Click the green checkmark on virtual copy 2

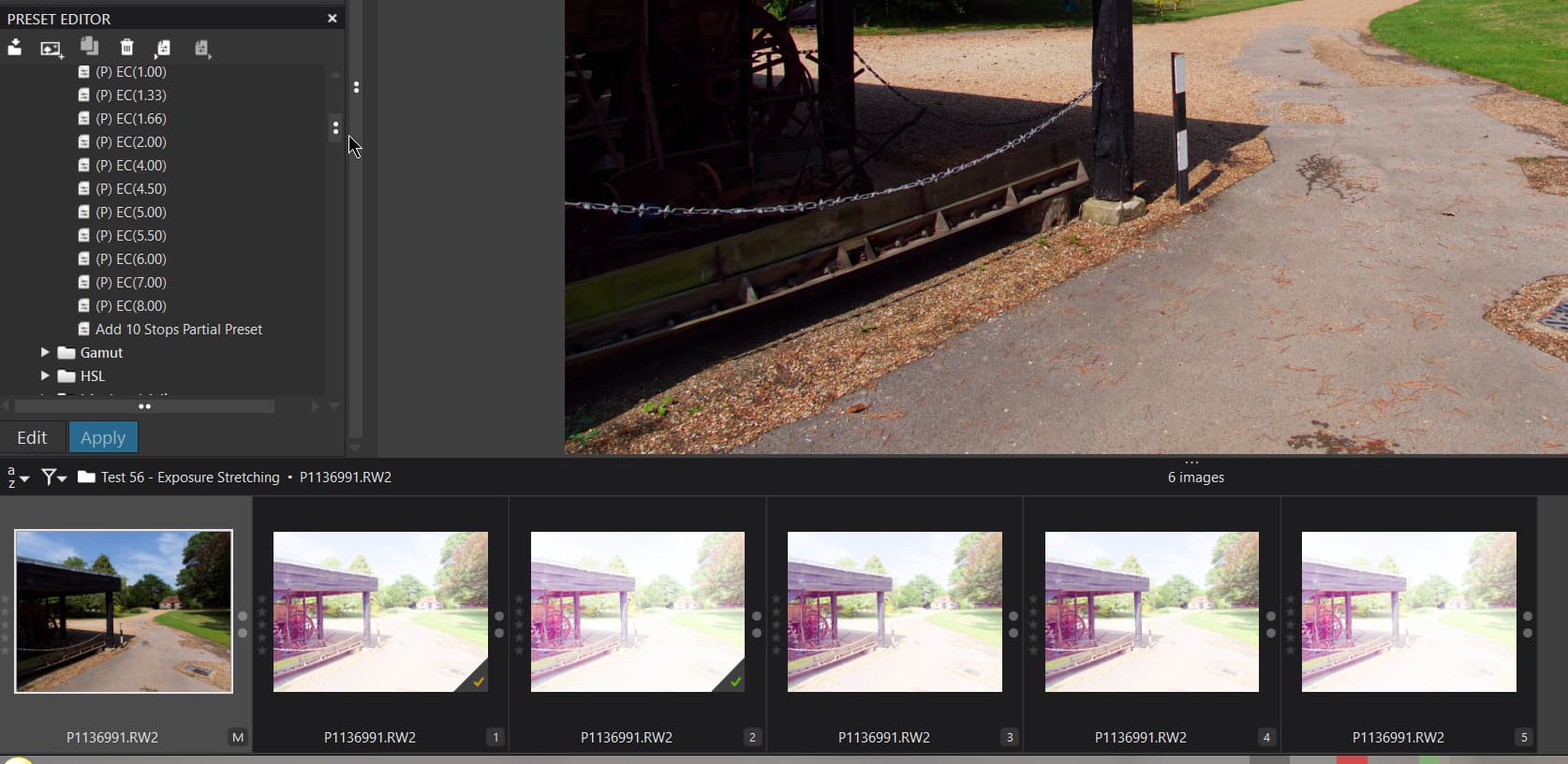point(735,682)
